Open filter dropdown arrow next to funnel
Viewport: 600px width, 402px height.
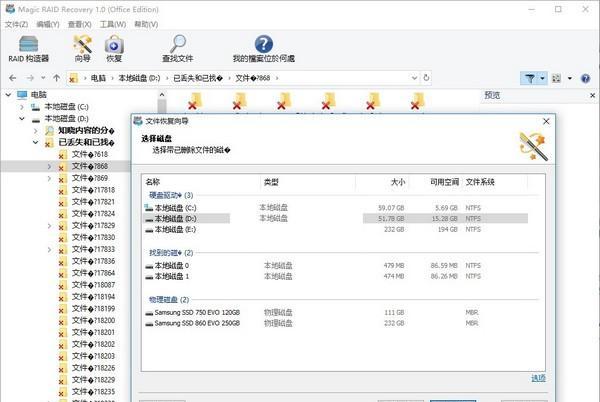pos(543,78)
